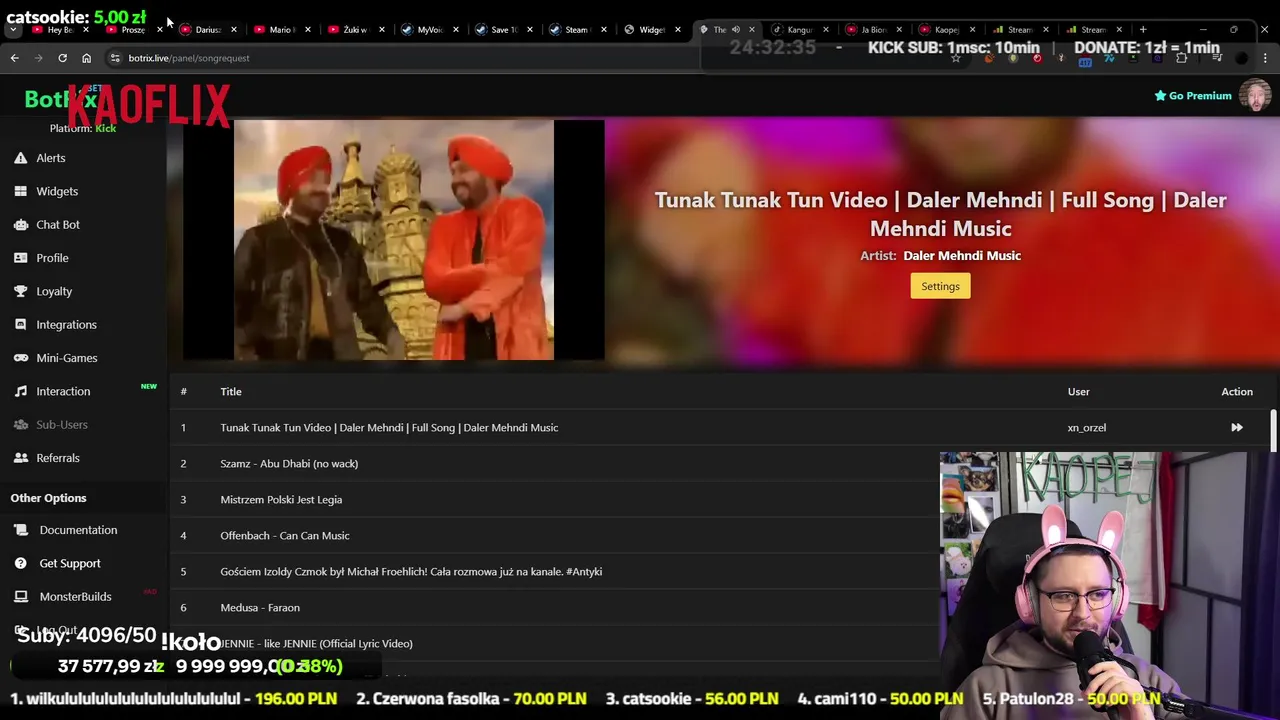1280x720 pixels.
Task: Open the Sub-Users people icon
Action: point(20,425)
